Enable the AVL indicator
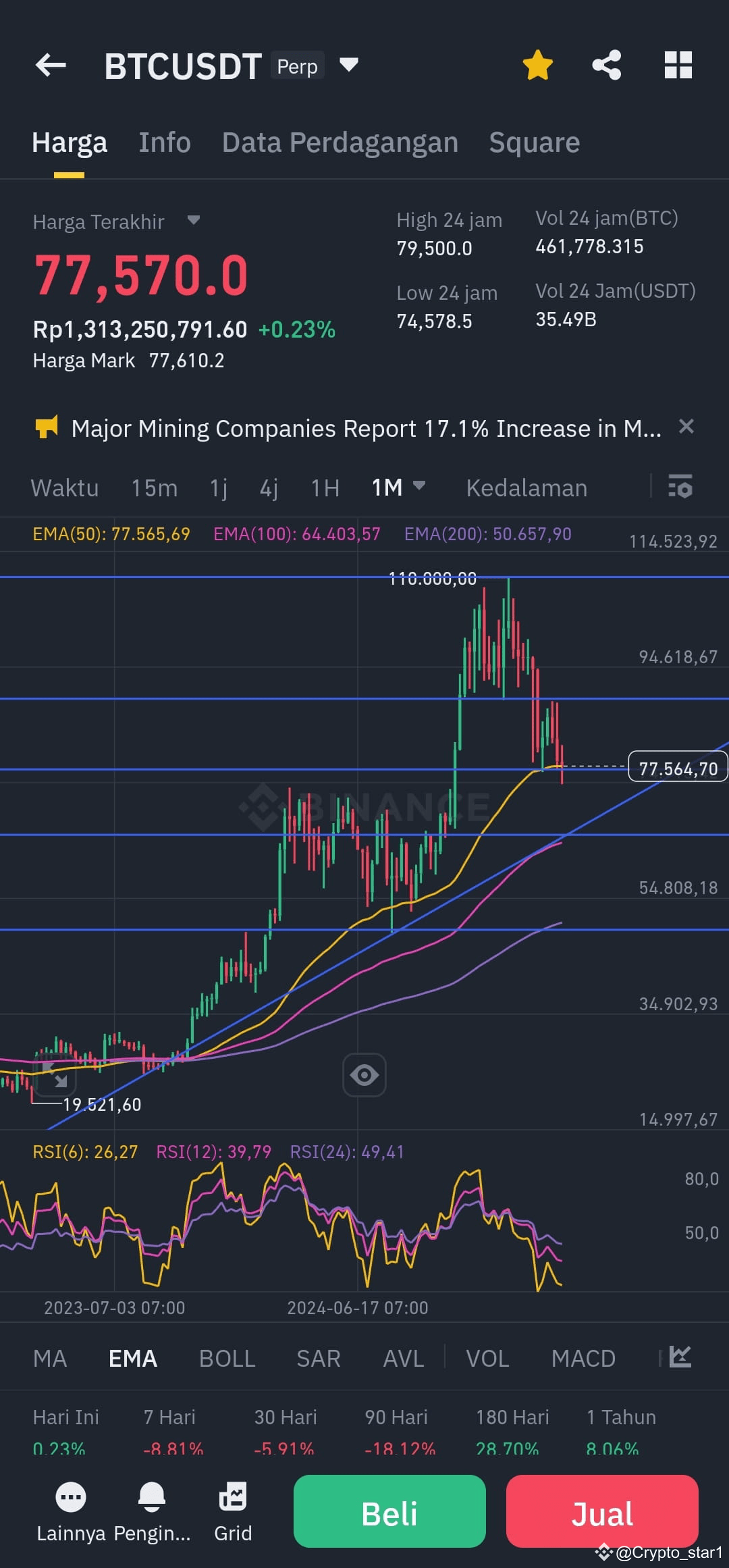The height and width of the screenshot is (1568, 729). [x=404, y=1358]
